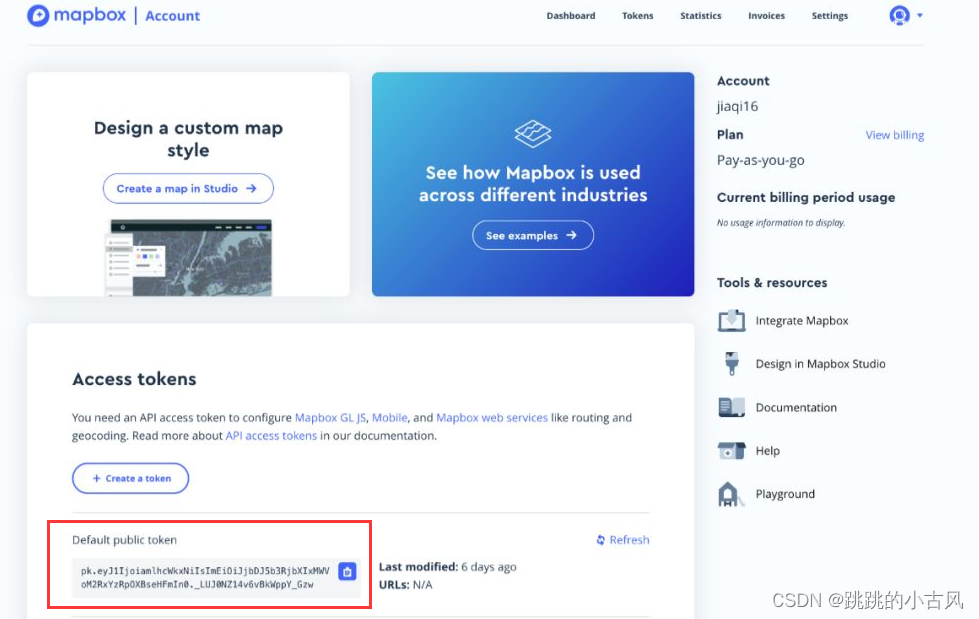Click the Create a token button

tap(130, 478)
